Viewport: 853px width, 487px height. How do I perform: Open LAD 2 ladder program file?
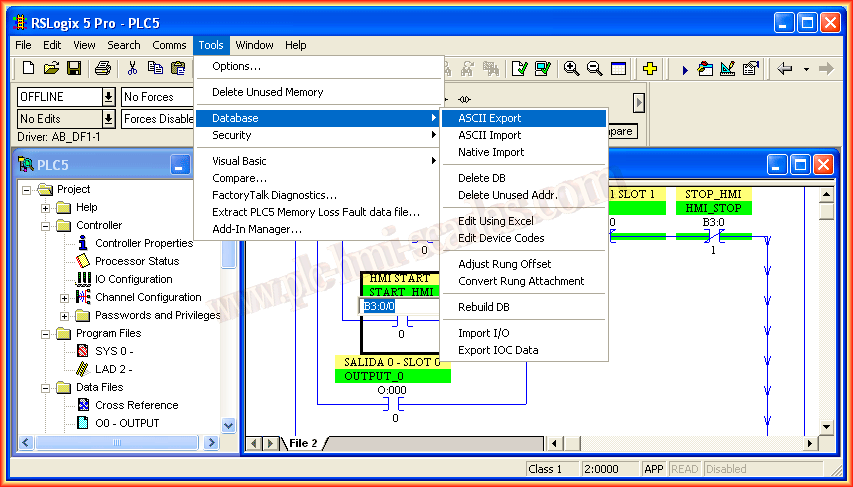[113, 369]
